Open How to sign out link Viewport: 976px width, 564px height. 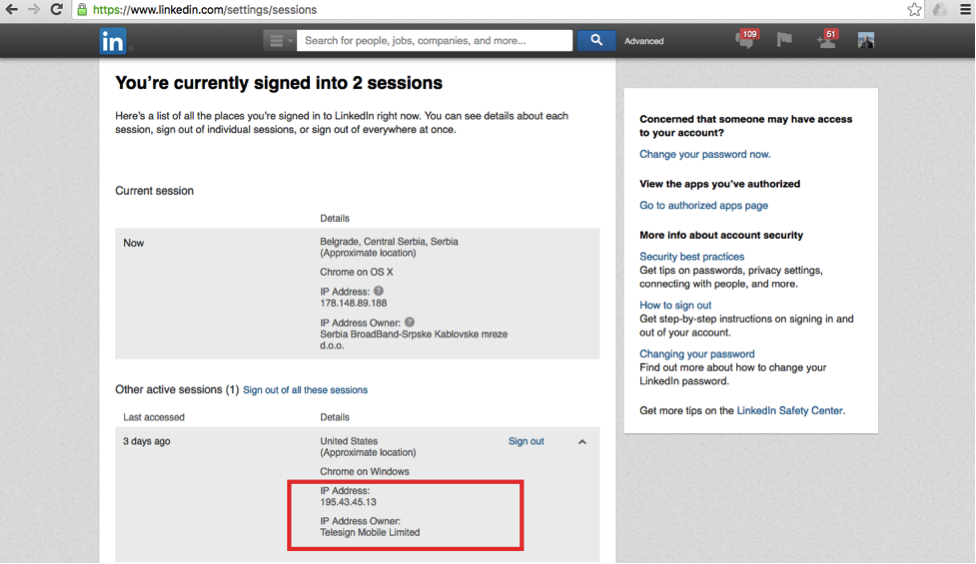click(675, 304)
